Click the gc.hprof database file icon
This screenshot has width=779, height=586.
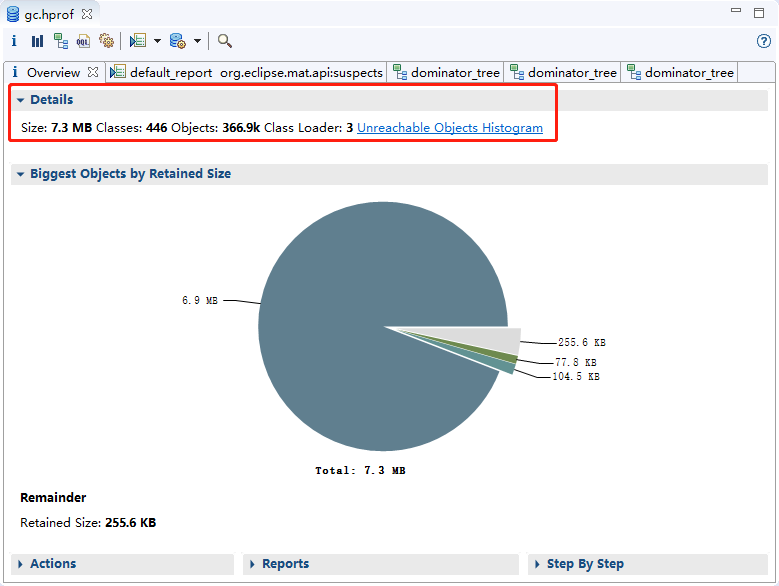point(13,14)
